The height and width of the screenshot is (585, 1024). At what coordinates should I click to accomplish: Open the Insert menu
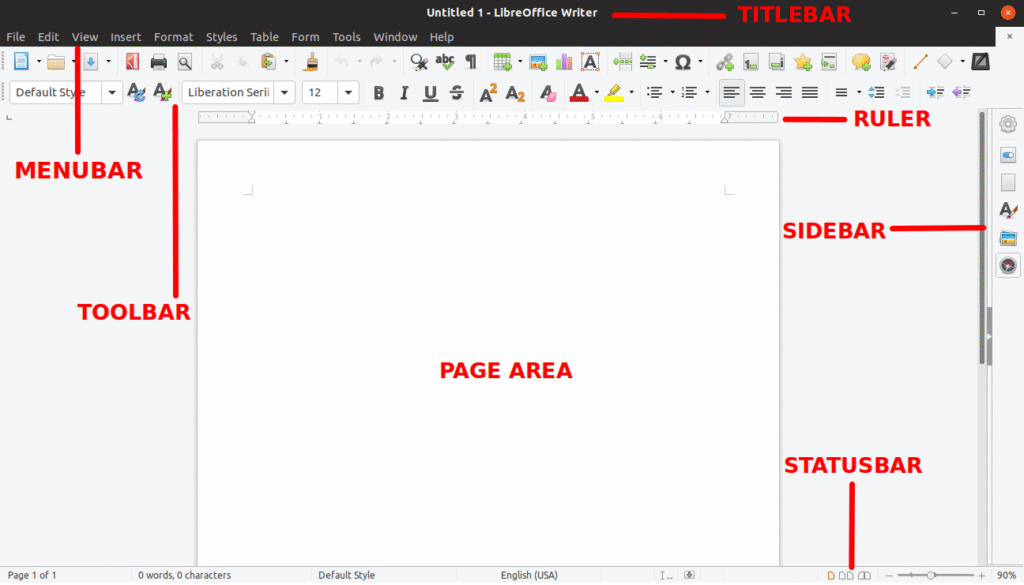point(125,37)
